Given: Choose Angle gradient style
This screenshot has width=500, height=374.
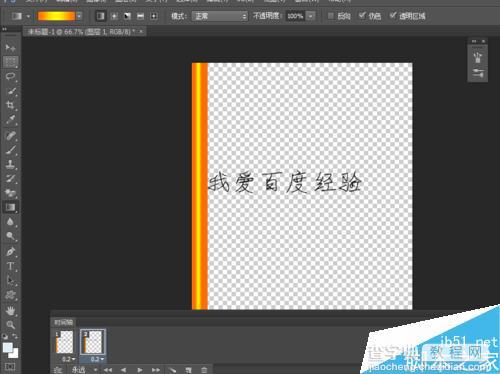Looking at the screenshot, I should pyautogui.click(x=127, y=16).
